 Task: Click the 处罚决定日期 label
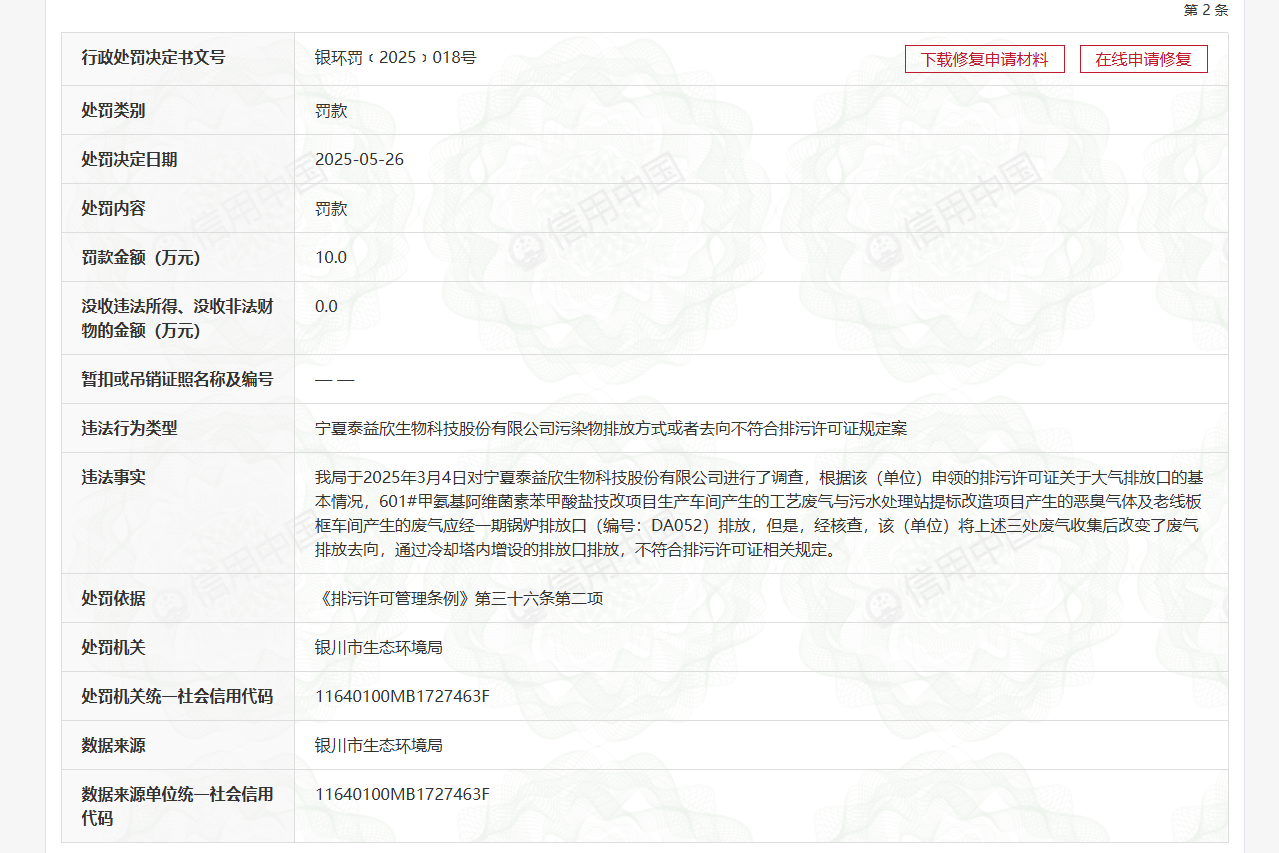(129, 160)
